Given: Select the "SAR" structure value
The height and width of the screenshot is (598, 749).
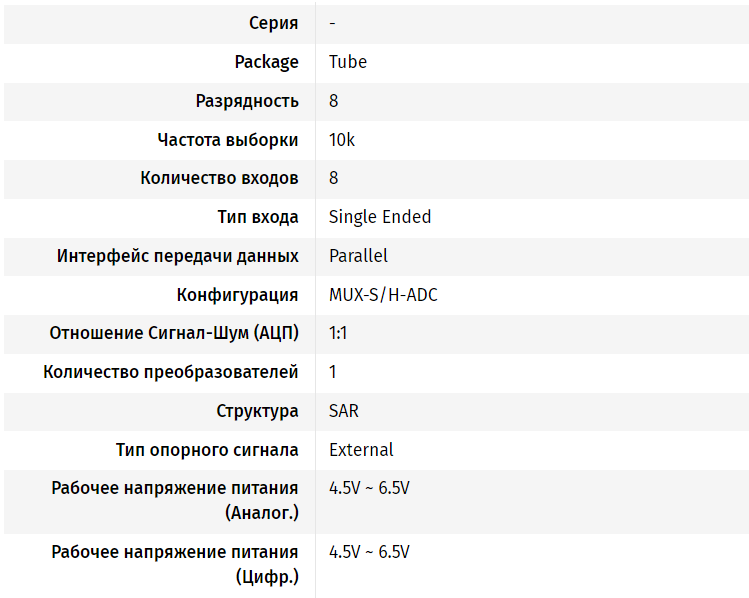Looking at the screenshot, I should click(x=344, y=411).
